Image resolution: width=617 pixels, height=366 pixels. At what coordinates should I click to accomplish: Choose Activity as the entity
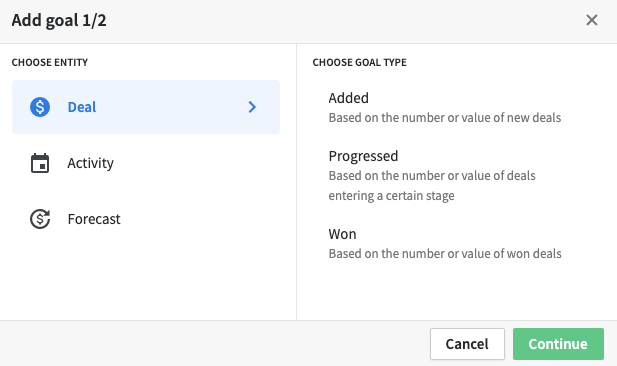146,163
